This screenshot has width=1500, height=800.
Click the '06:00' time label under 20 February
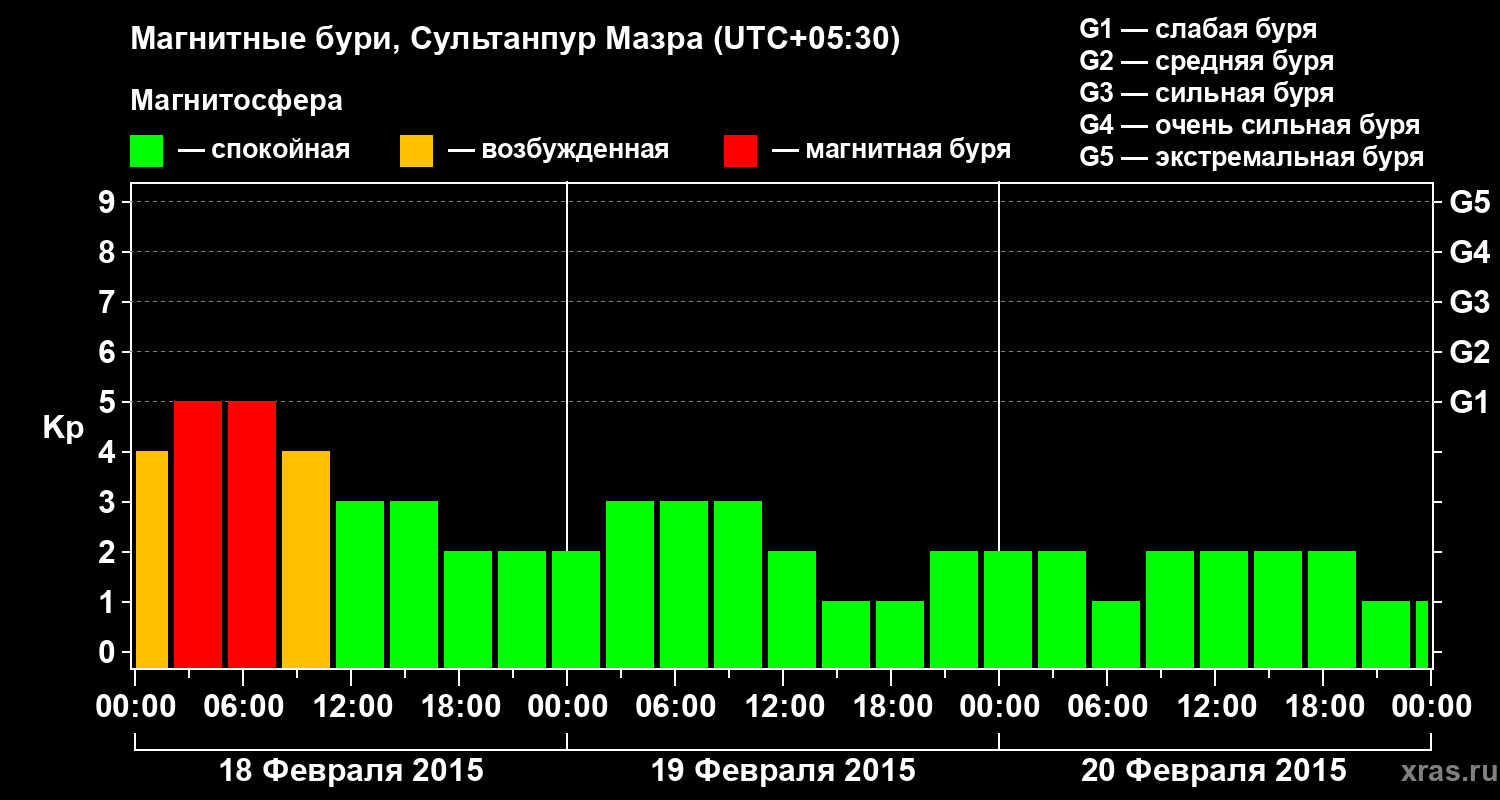[1107, 707]
